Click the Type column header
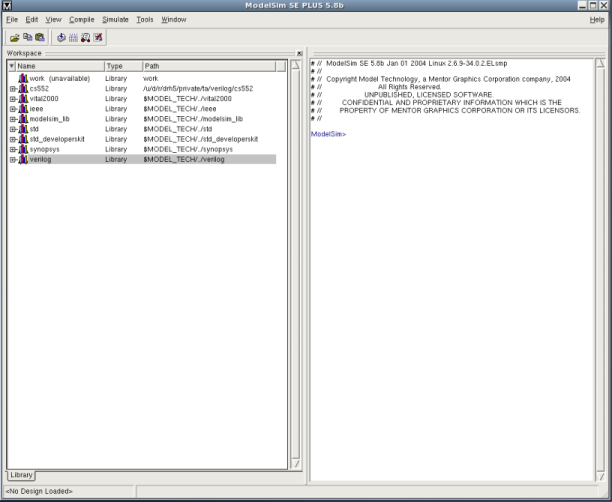612x502 pixels. pos(124,66)
